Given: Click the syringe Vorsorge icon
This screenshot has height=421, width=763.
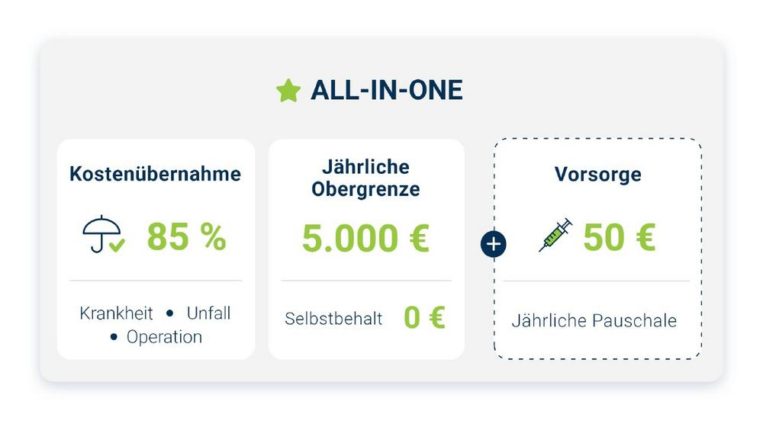Looking at the screenshot, I should [555, 238].
